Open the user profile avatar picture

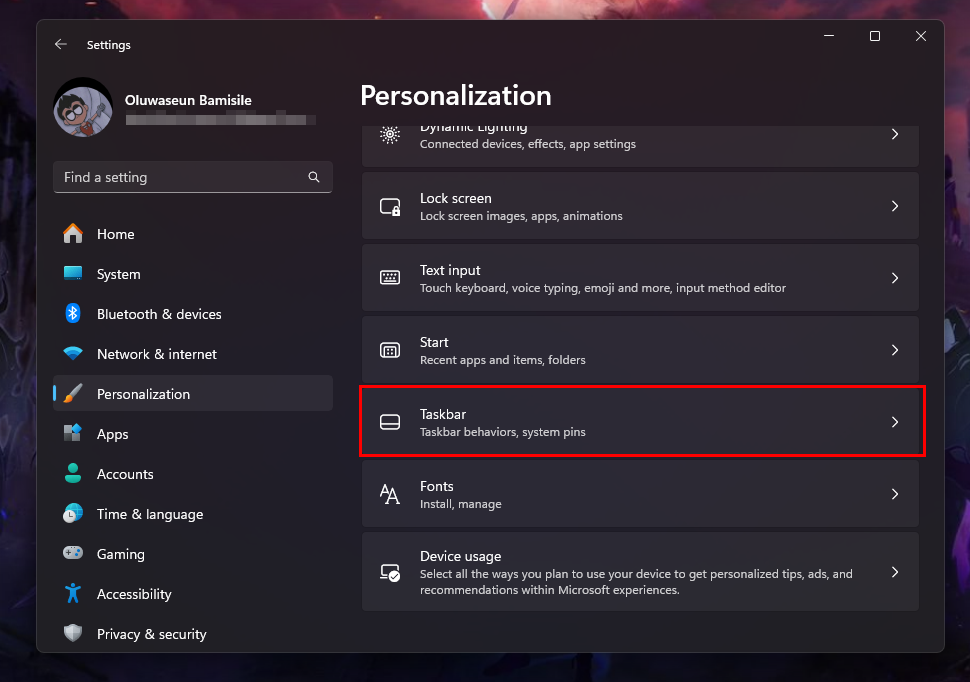coord(83,107)
